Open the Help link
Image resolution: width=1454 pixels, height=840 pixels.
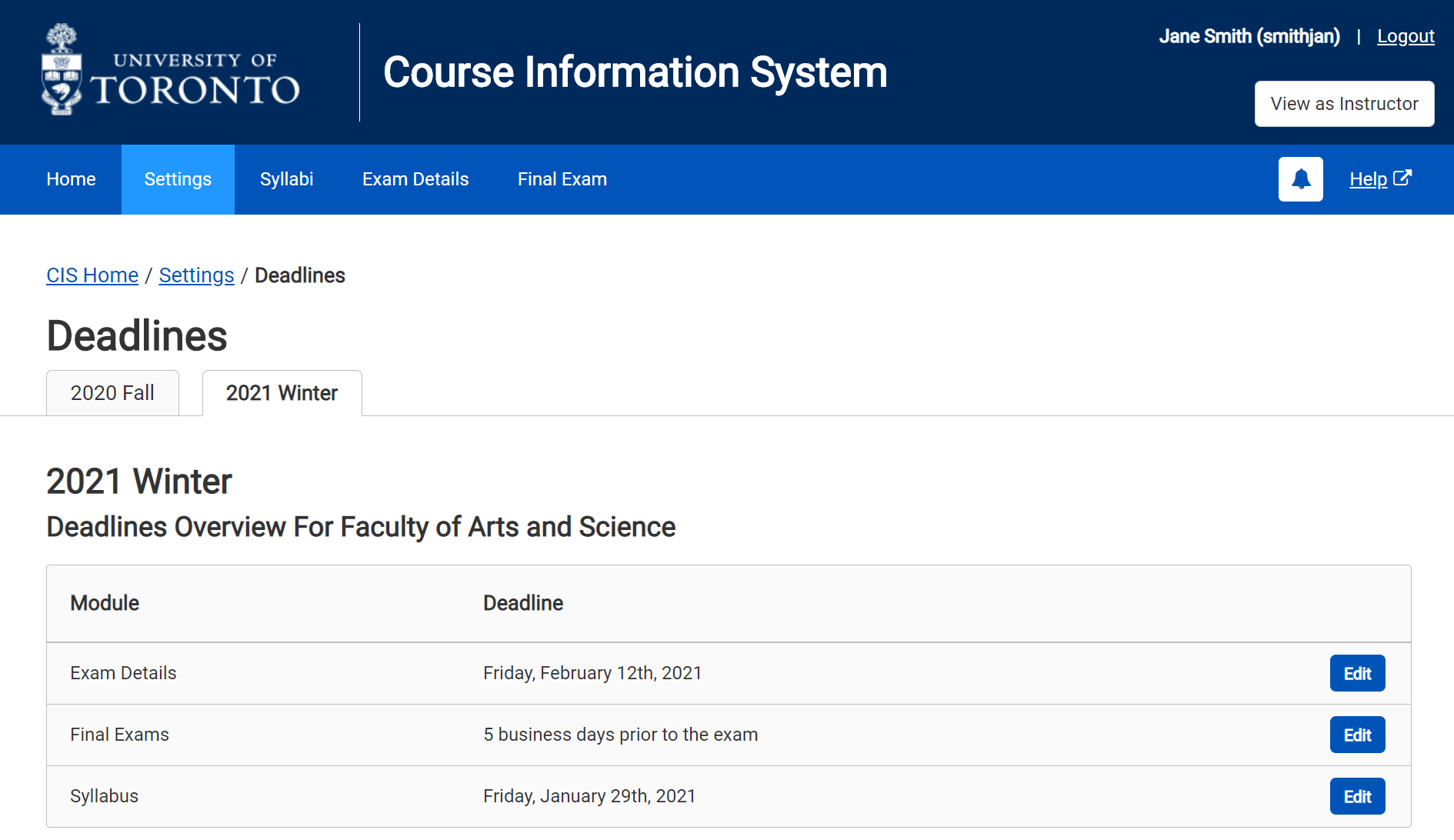click(x=1368, y=179)
